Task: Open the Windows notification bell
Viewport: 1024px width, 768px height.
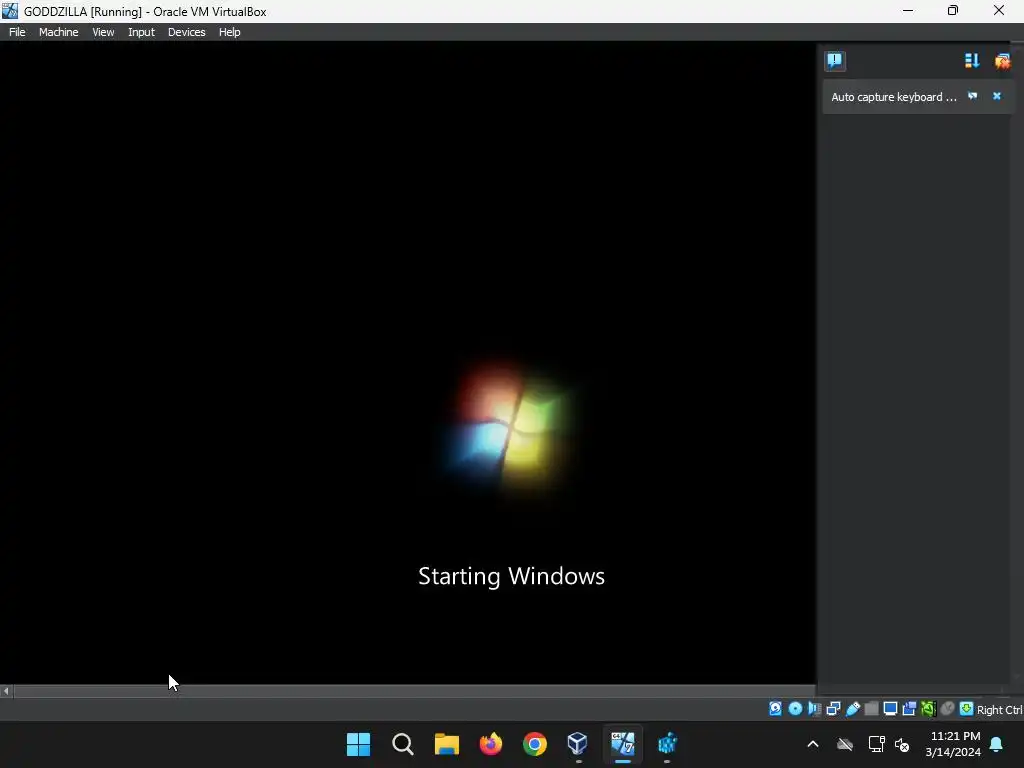Action: [x=997, y=744]
